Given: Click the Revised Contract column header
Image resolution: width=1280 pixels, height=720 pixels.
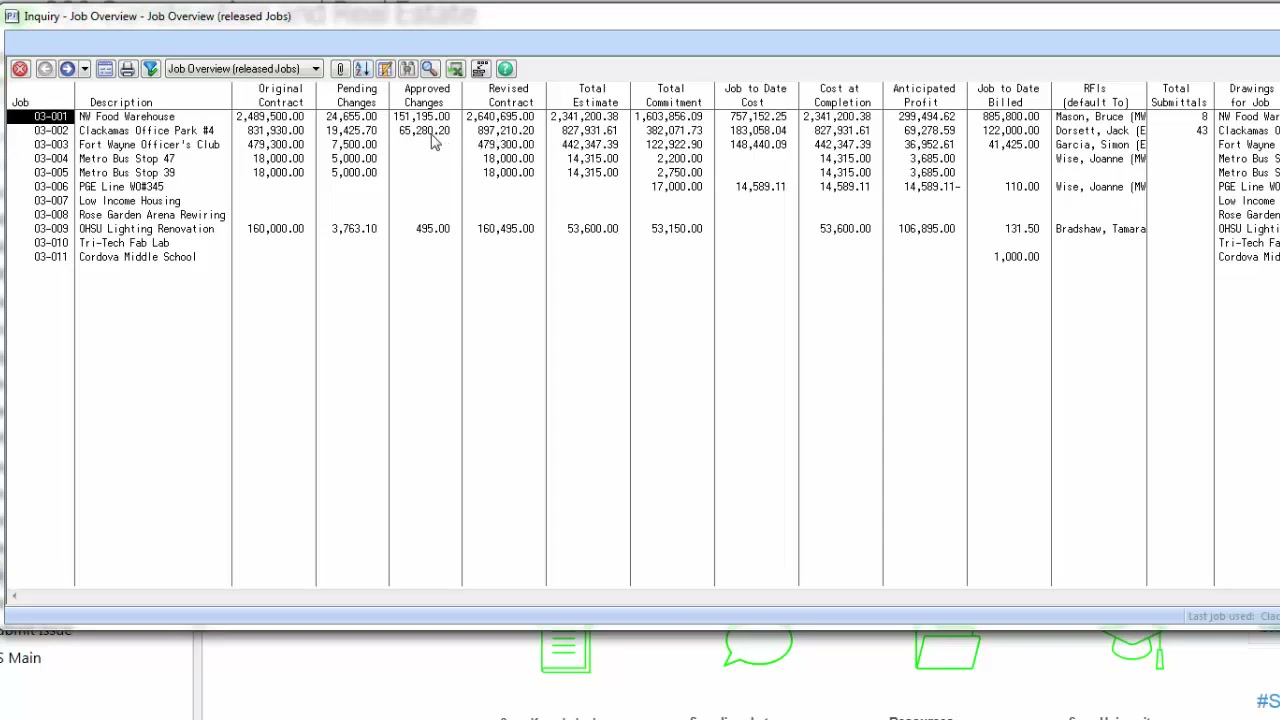Looking at the screenshot, I should pos(509,96).
